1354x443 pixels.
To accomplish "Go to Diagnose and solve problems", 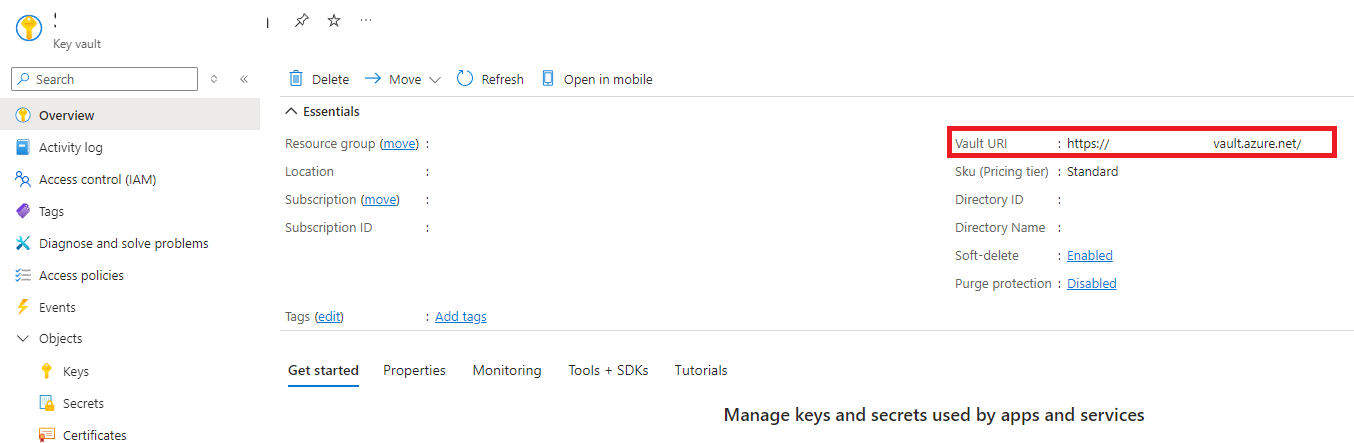I will tap(123, 243).
